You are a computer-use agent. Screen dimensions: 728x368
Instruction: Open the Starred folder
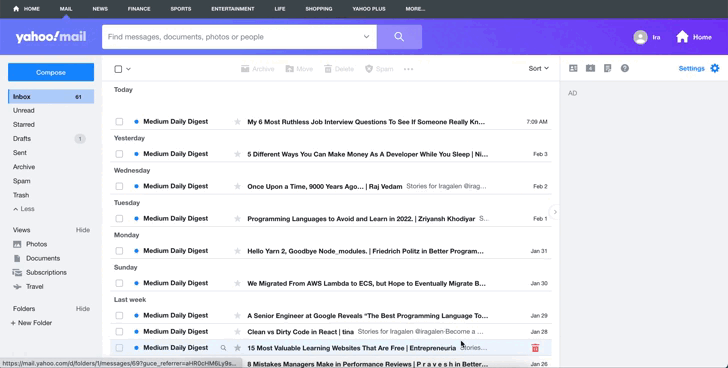point(24,124)
